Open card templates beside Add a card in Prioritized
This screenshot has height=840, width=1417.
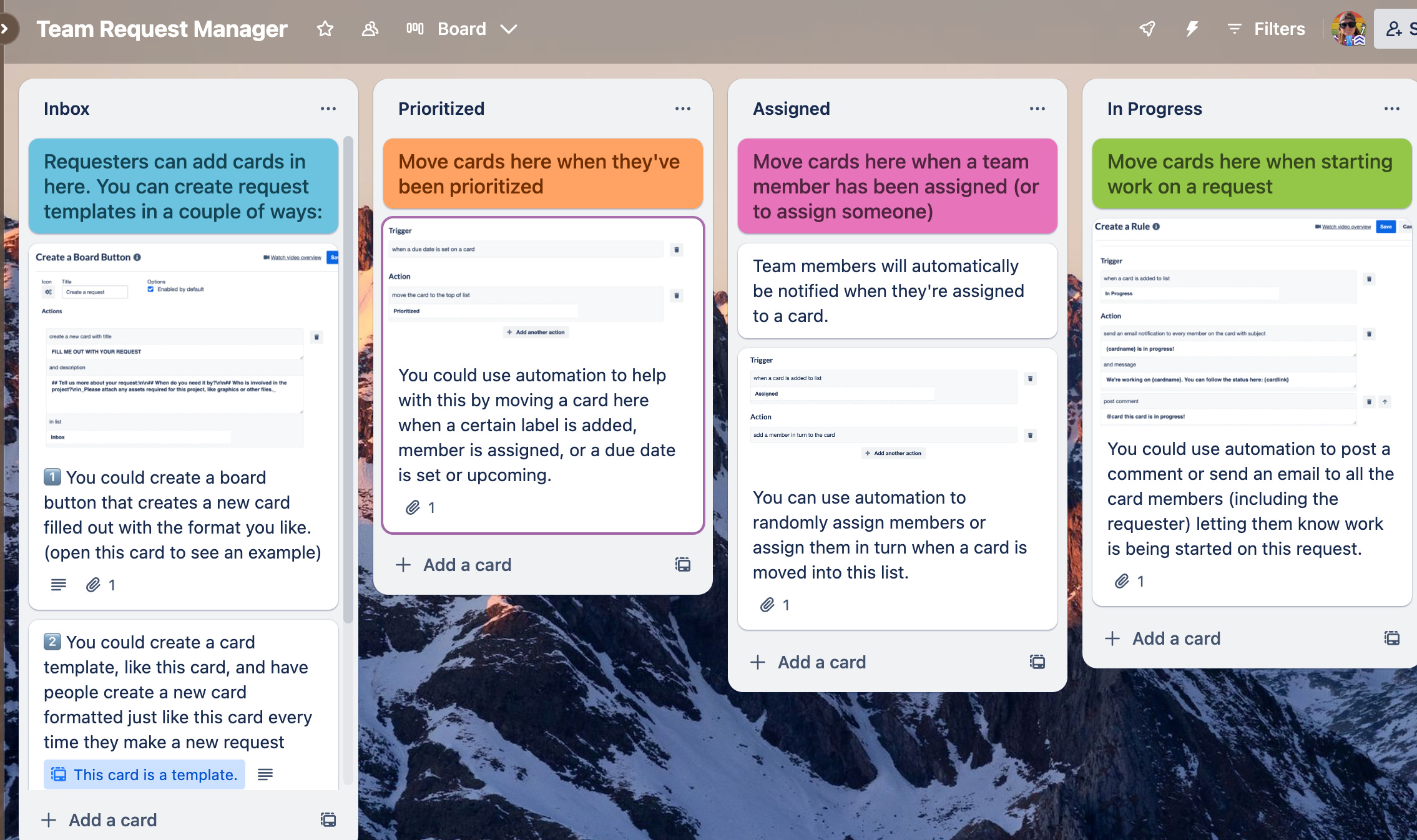(x=683, y=565)
